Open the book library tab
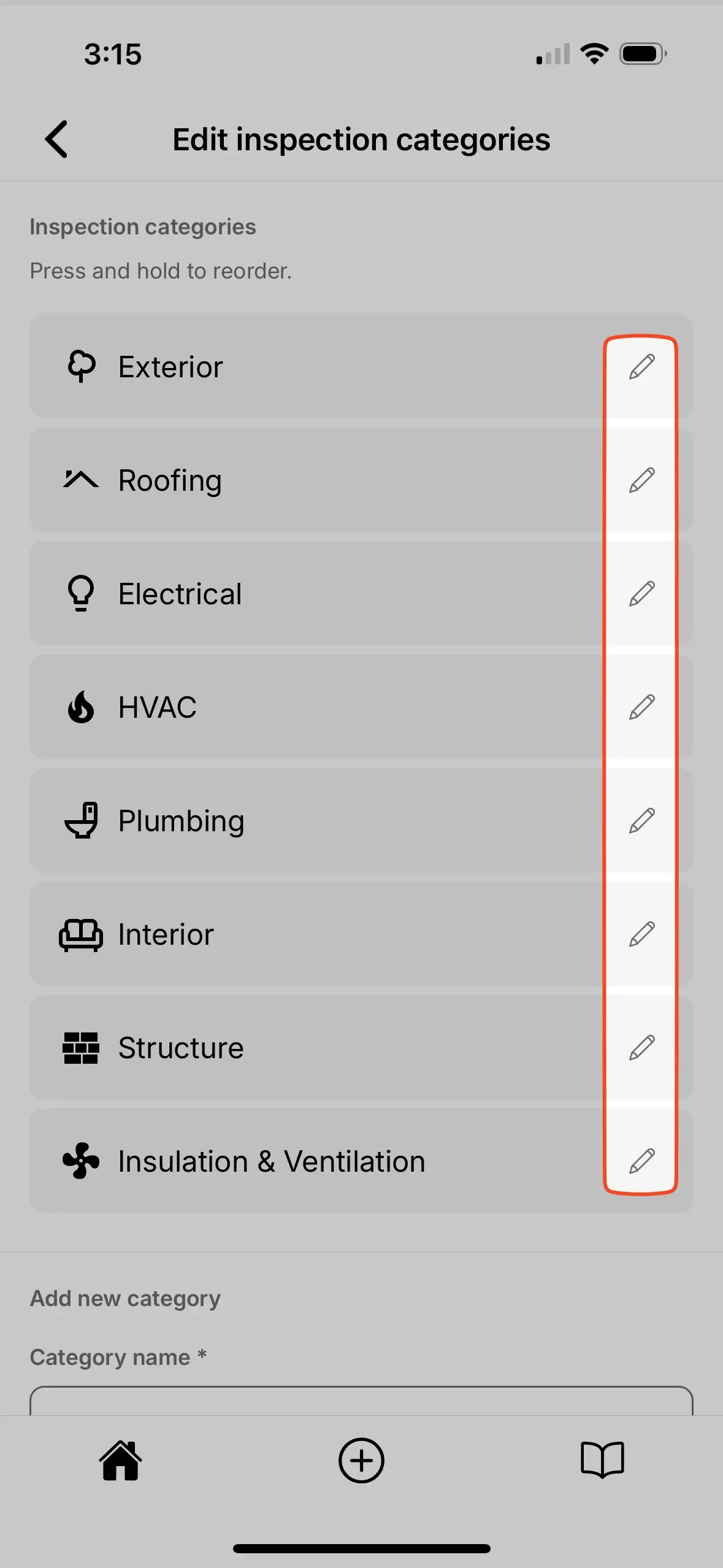723x1568 pixels. tap(602, 1461)
